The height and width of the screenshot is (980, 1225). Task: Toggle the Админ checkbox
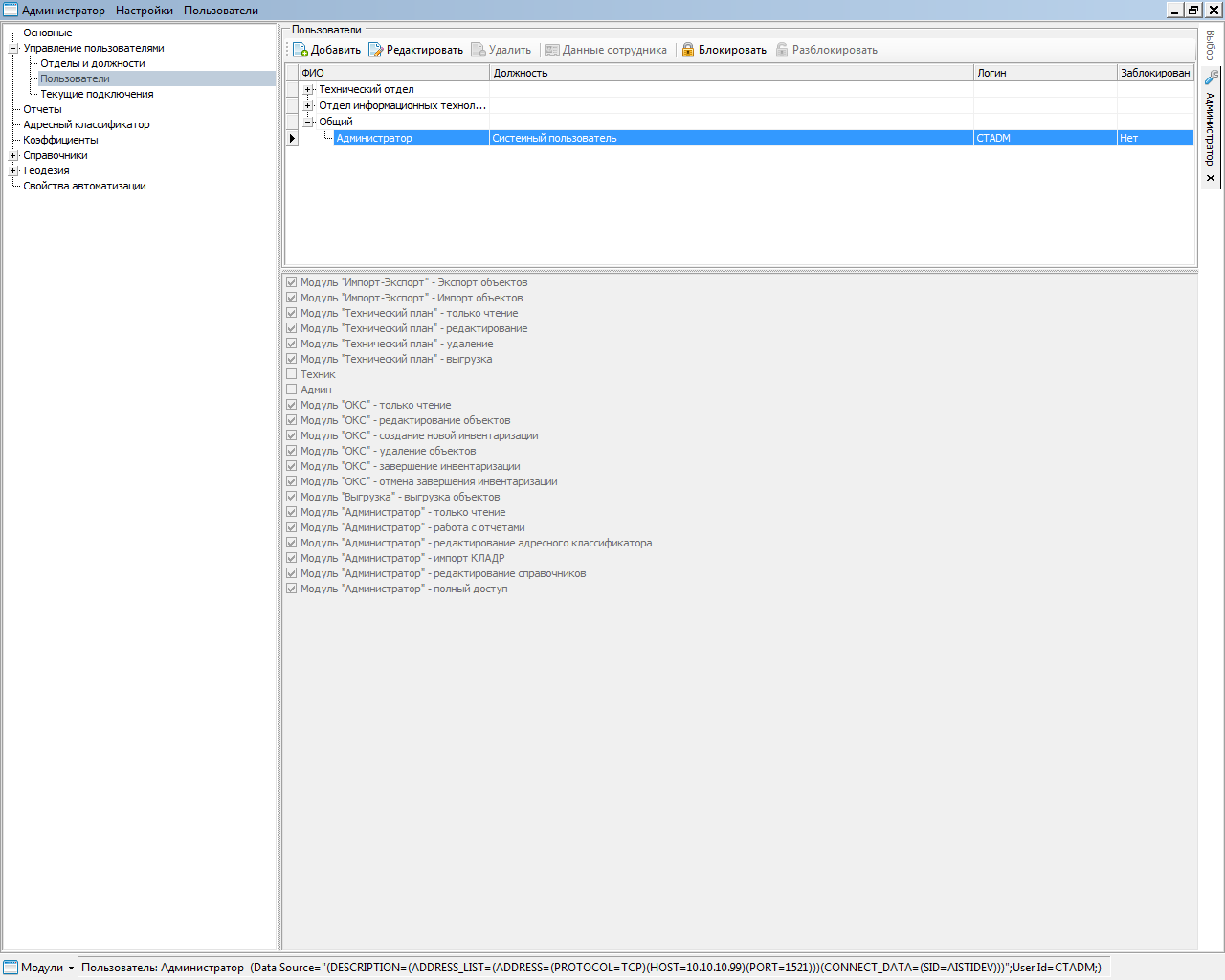292,390
